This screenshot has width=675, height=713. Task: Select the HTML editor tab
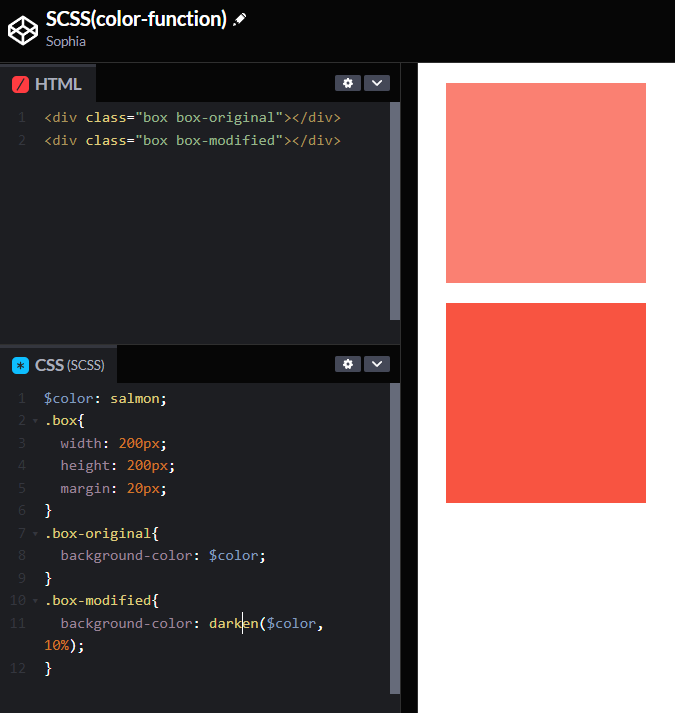48,84
